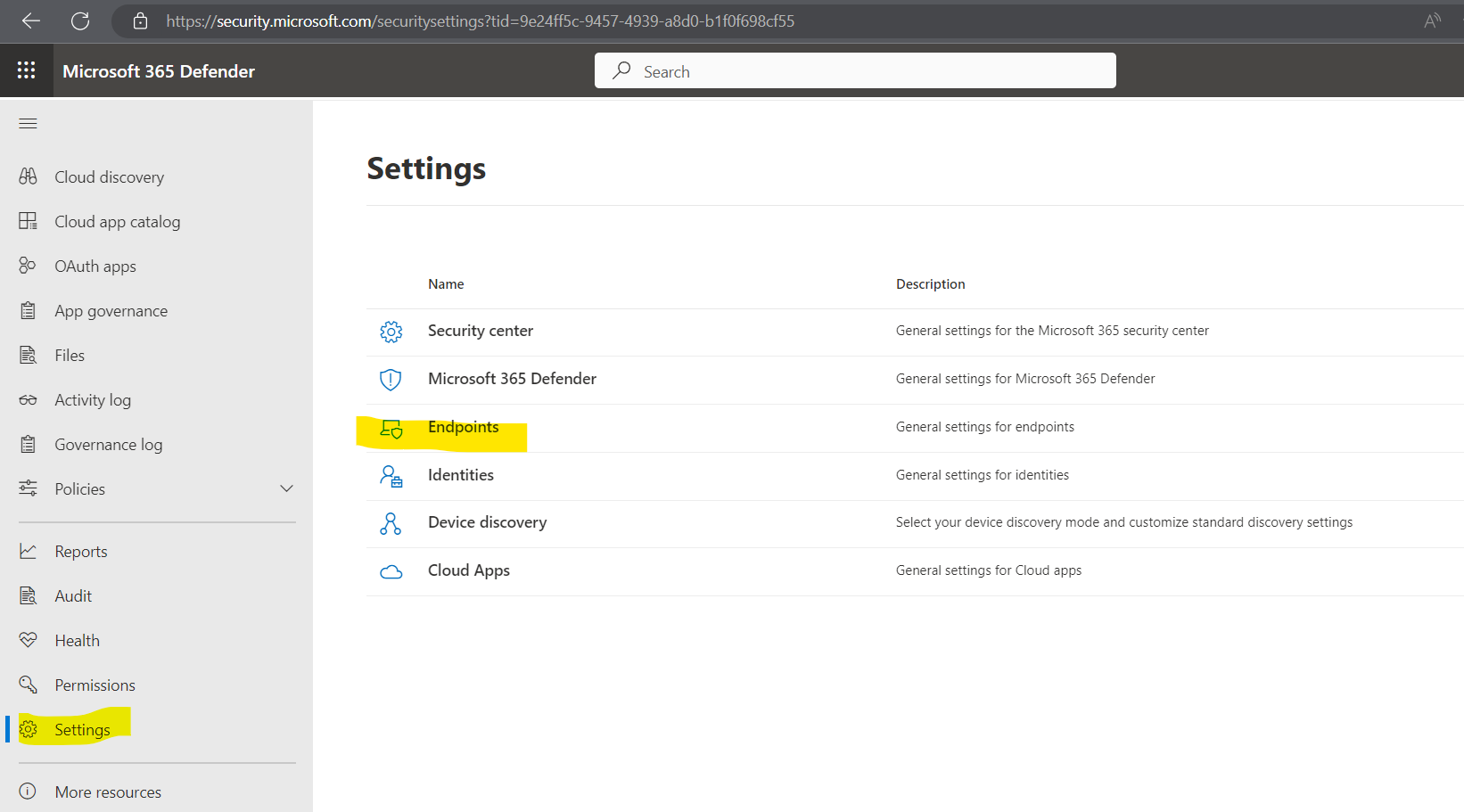Click inside the Search box
The width and height of the screenshot is (1464, 812).
click(855, 70)
